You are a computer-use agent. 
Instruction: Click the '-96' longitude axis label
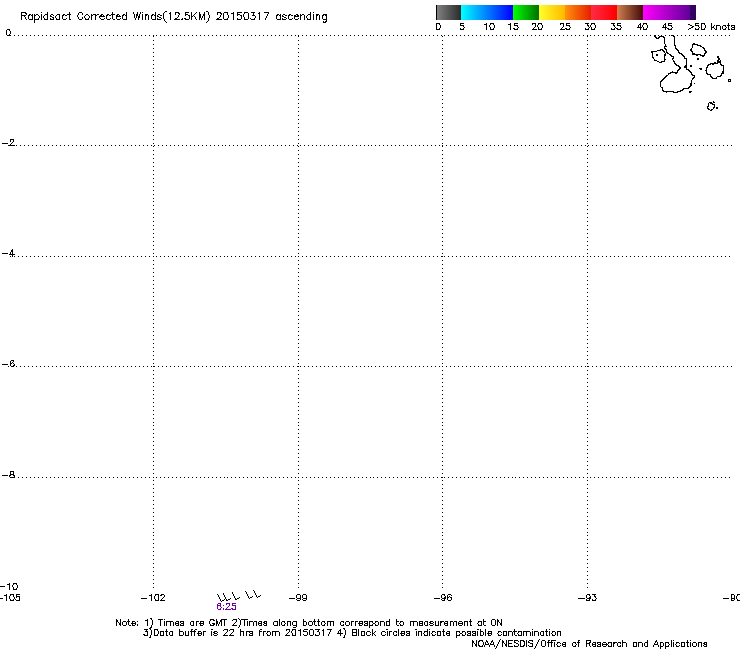click(x=443, y=598)
